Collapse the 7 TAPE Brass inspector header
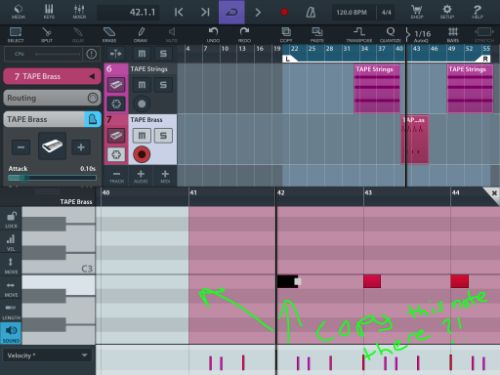Image resolution: width=500 pixels, height=375 pixels. [52, 76]
